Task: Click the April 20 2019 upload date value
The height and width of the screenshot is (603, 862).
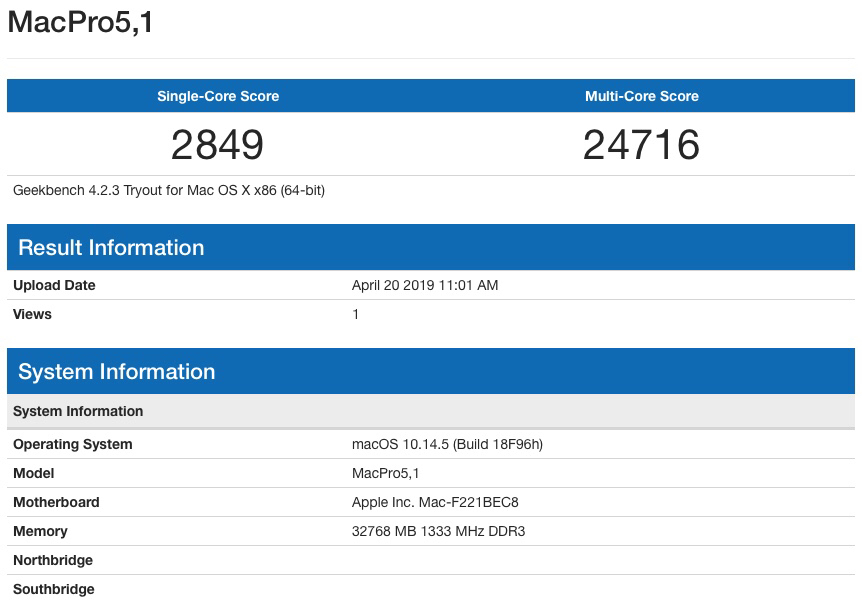Action: coord(425,285)
